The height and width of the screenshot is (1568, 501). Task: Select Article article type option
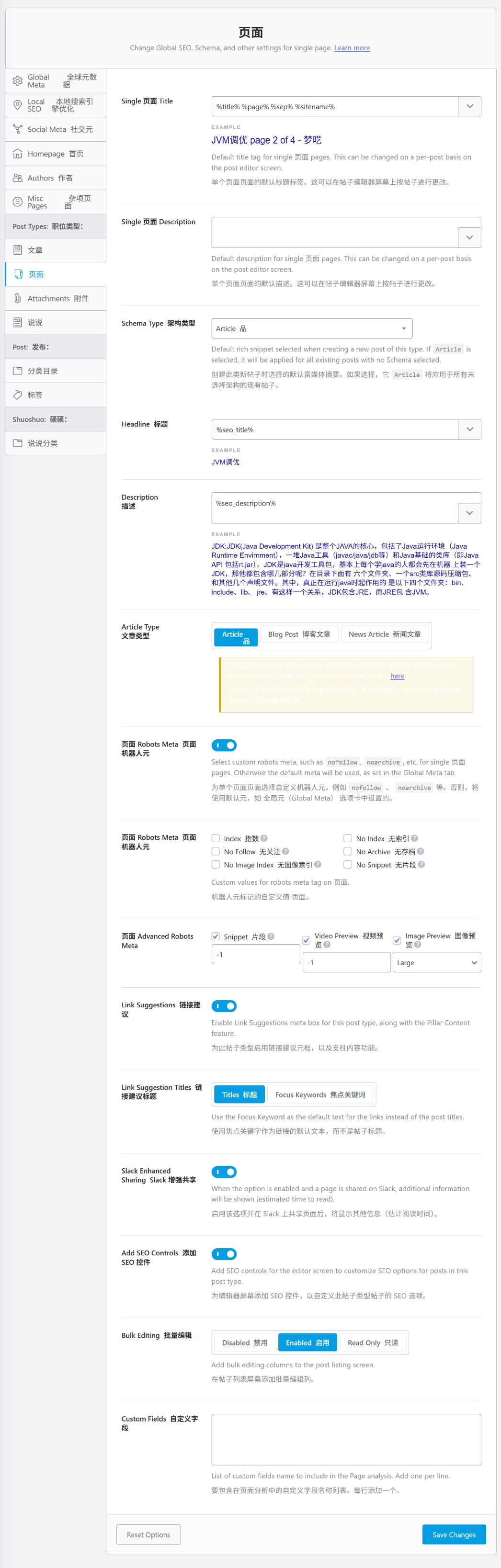(236, 637)
